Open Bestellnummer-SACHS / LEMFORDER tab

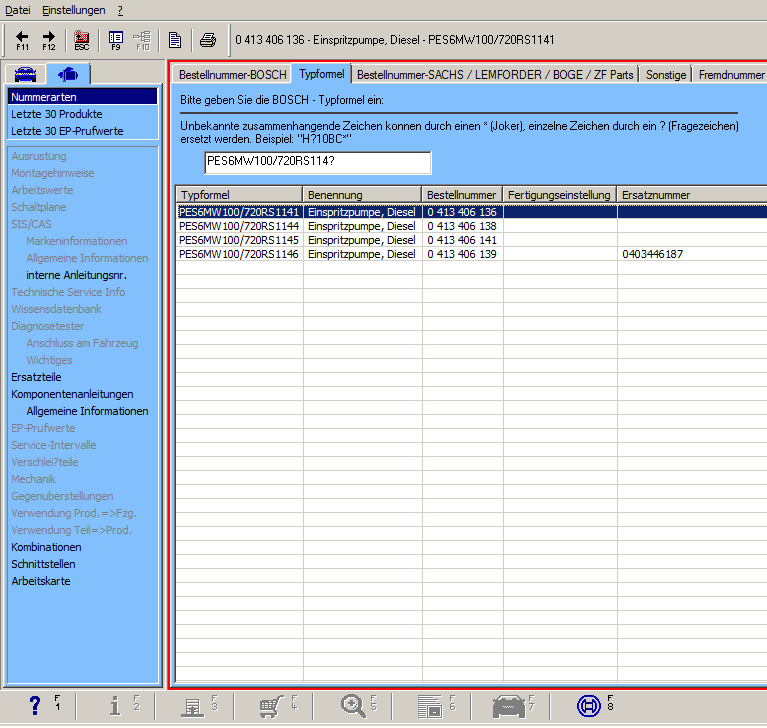495,75
